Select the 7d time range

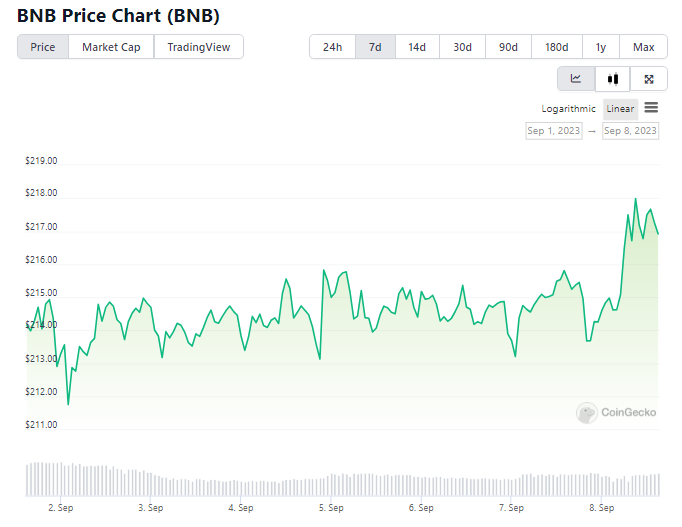point(375,47)
